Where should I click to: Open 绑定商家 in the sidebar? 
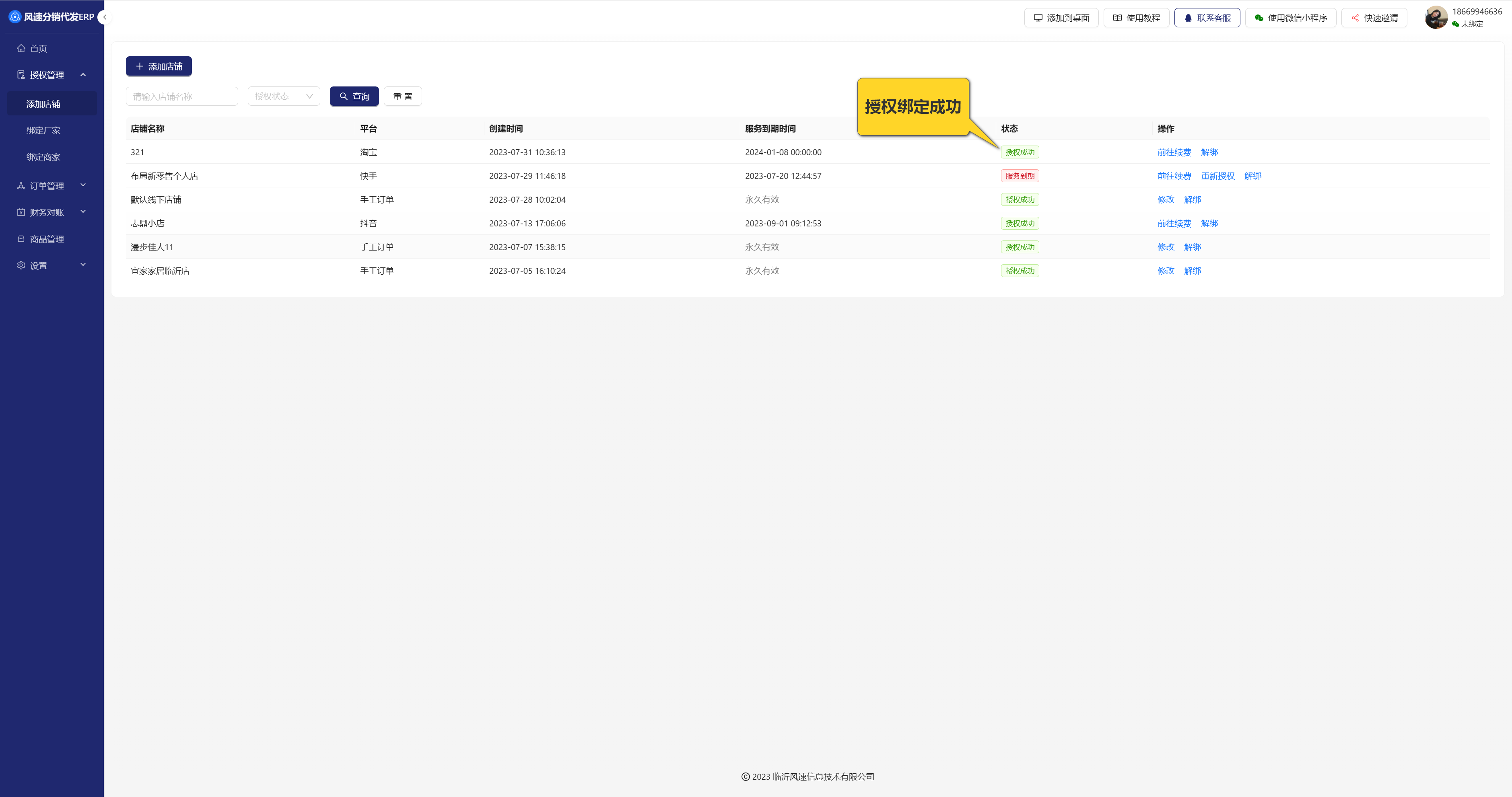pyautogui.click(x=43, y=157)
